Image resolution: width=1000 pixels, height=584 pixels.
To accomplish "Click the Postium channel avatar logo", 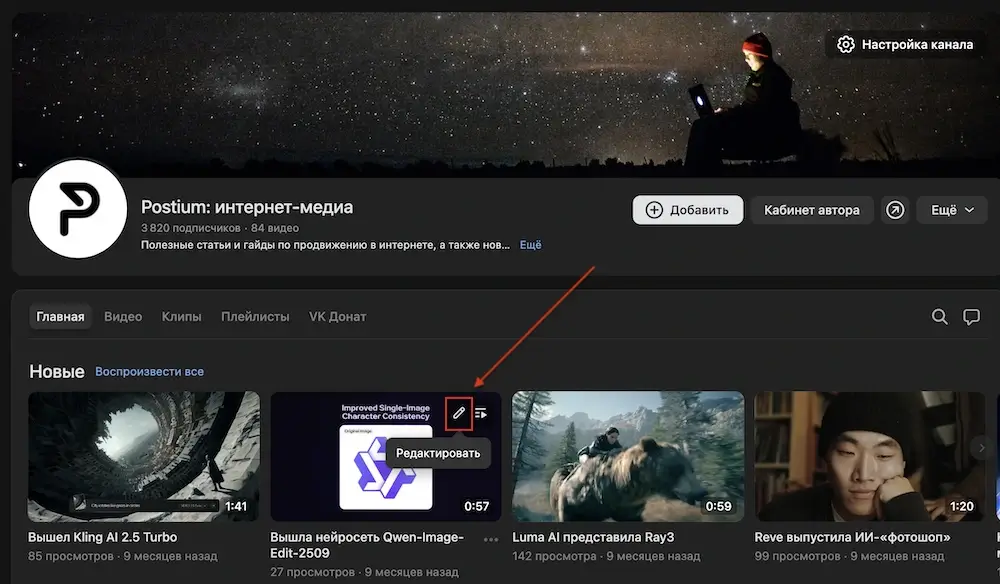I will (x=78, y=209).
